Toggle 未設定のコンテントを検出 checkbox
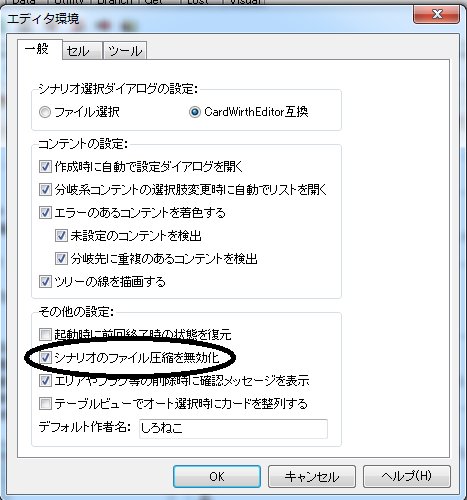The height and width of the screenshot is (500, 467). 61,236
